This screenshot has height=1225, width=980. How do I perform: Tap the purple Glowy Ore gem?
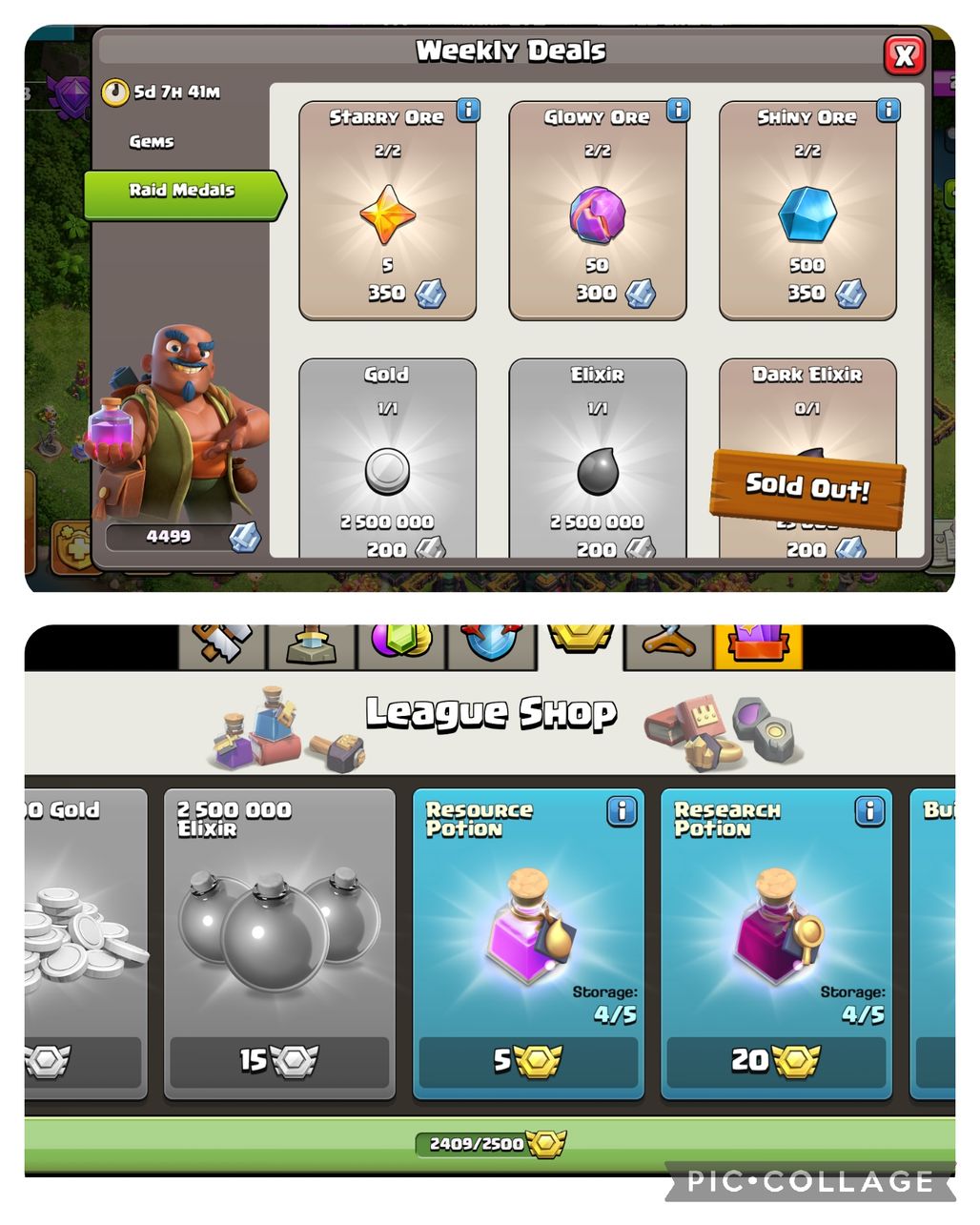[x=598, y=214]
